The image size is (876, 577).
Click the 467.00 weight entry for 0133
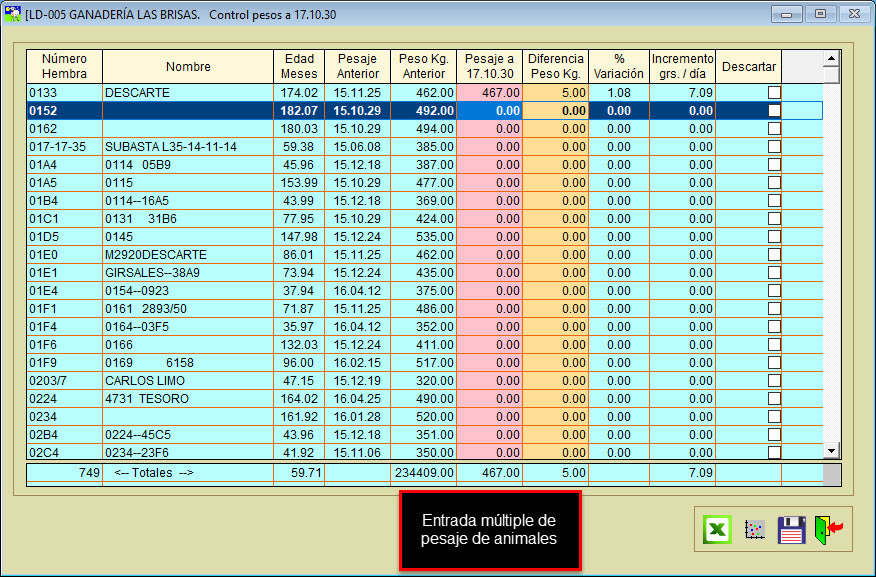(490, 93)
